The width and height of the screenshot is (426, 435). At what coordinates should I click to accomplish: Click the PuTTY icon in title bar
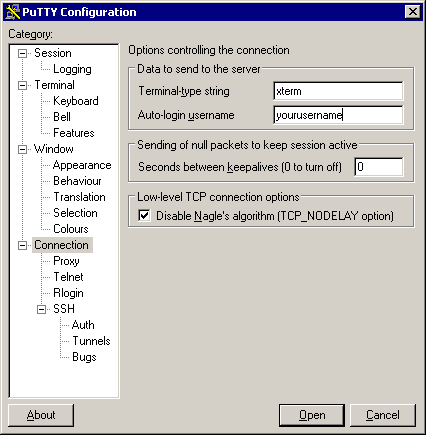13,12
